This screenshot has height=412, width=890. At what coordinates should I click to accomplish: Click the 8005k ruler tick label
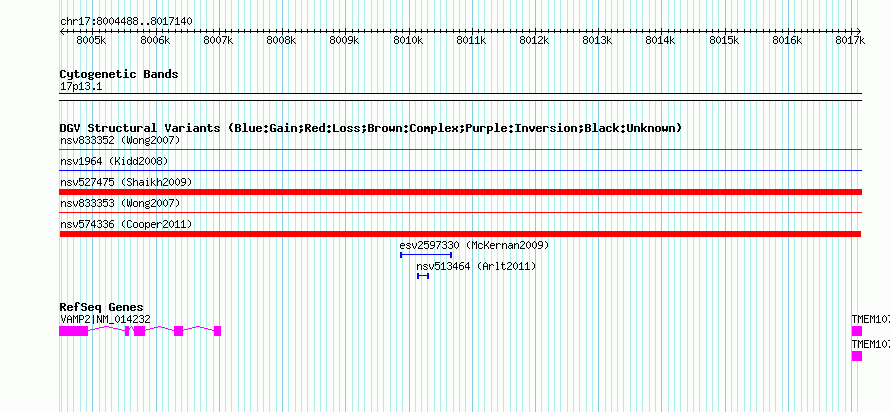[91, 40]
